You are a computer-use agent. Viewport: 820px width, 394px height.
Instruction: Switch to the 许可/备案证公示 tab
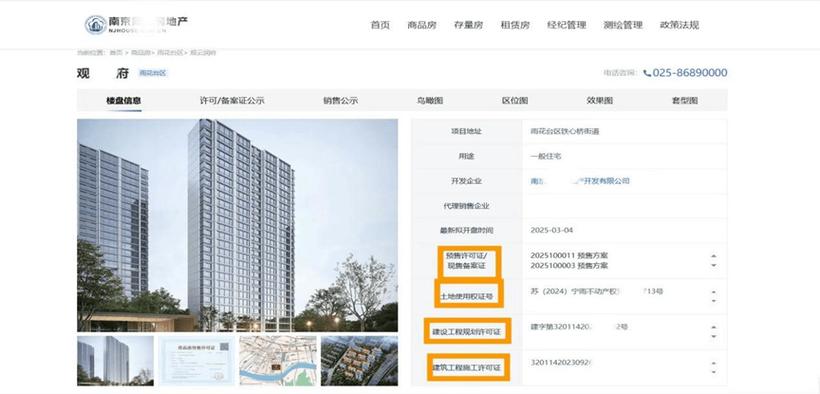232,100
